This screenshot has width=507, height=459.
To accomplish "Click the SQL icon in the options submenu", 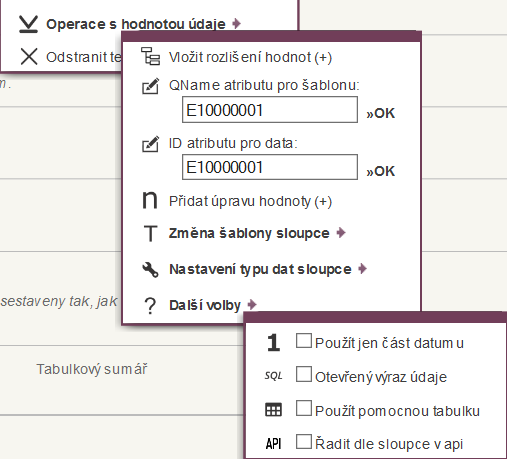I will (273, 376).
